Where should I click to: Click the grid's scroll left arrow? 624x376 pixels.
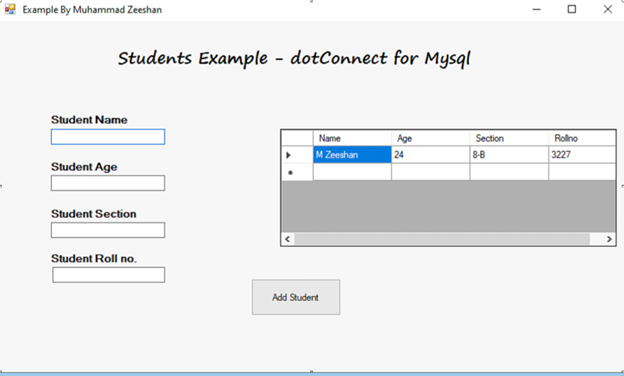[288, 239]
